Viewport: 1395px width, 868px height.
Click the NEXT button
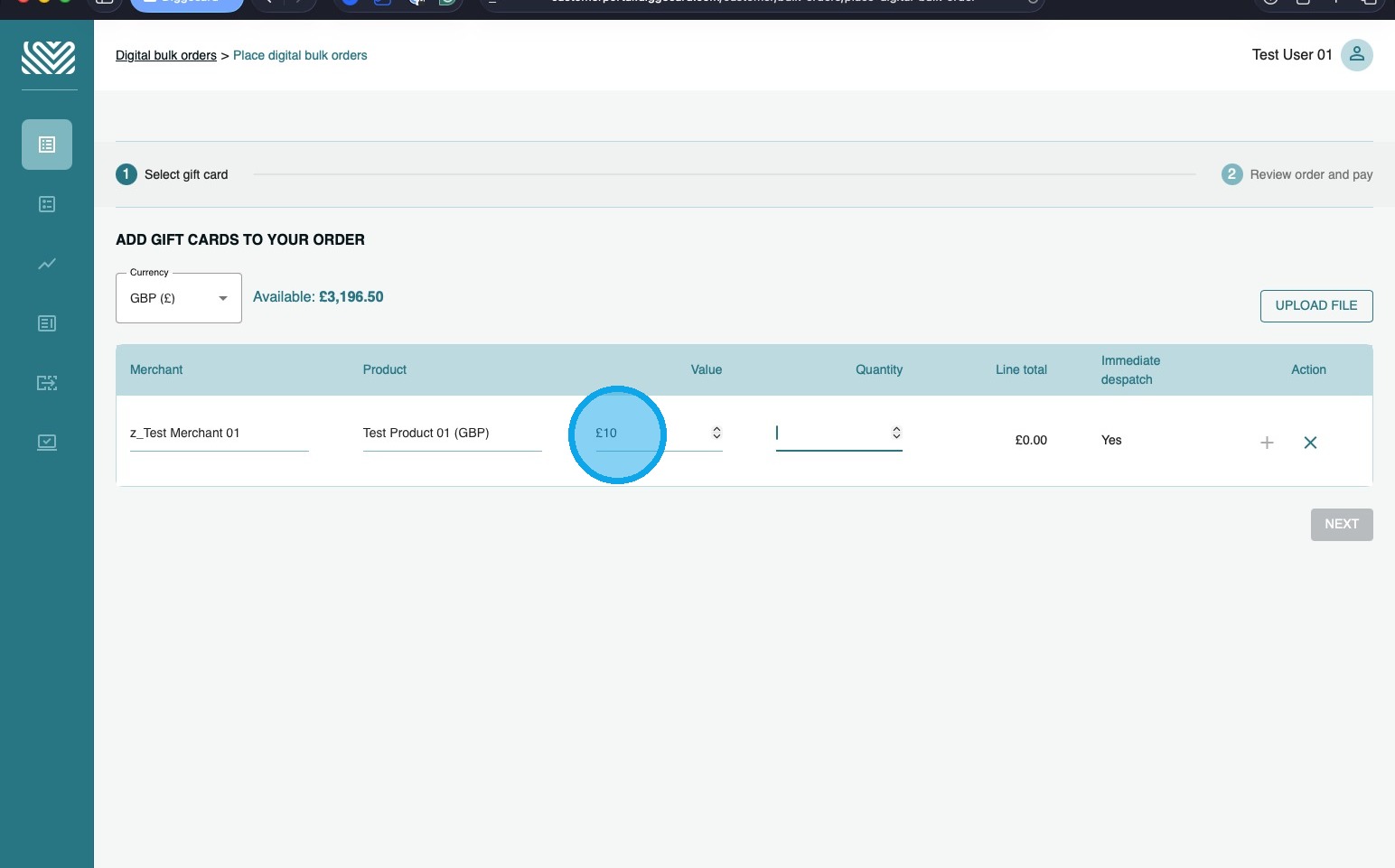[x=1342, y=525]
